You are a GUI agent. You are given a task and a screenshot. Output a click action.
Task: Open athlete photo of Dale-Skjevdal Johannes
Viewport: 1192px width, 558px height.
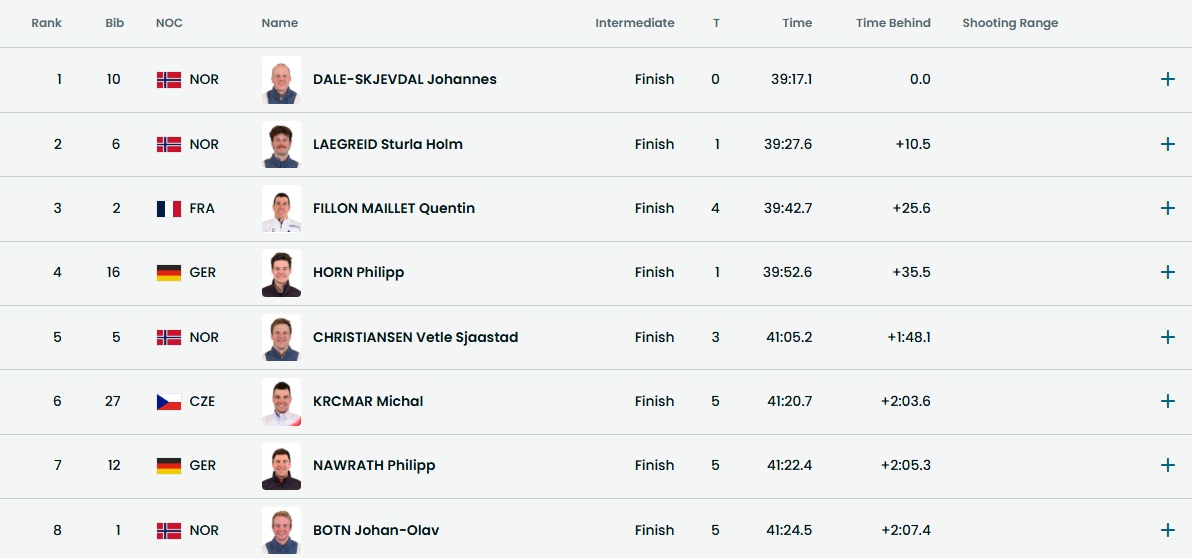[x=281, y=80]
